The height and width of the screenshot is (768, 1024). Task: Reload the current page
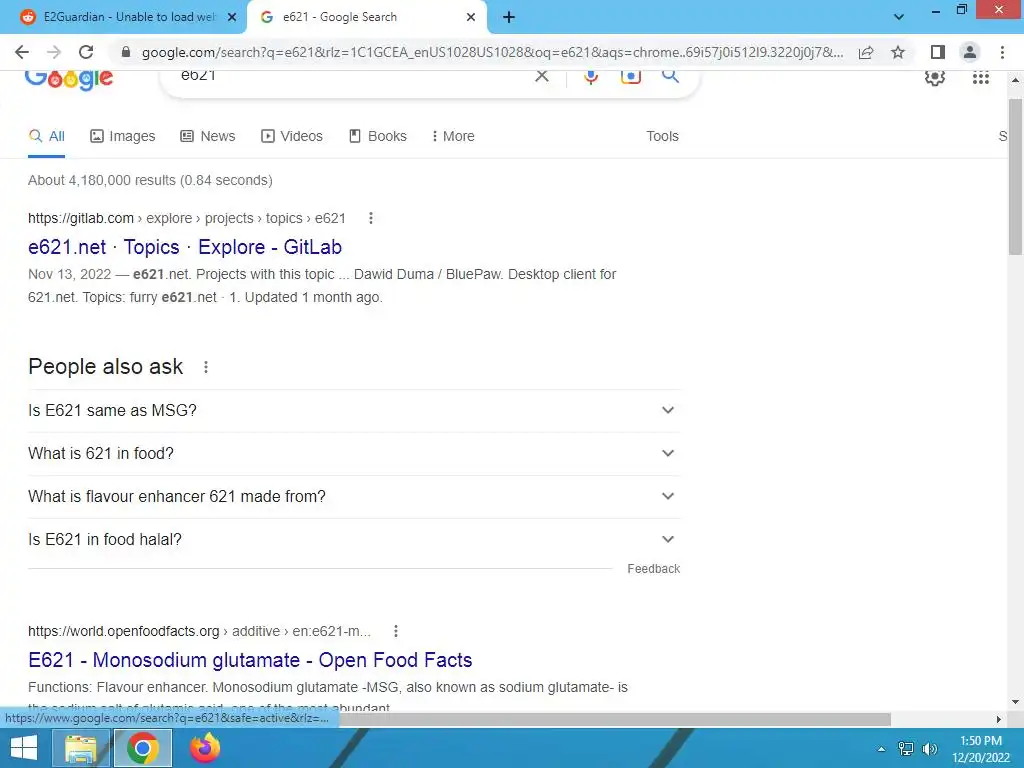pos(86,52)
